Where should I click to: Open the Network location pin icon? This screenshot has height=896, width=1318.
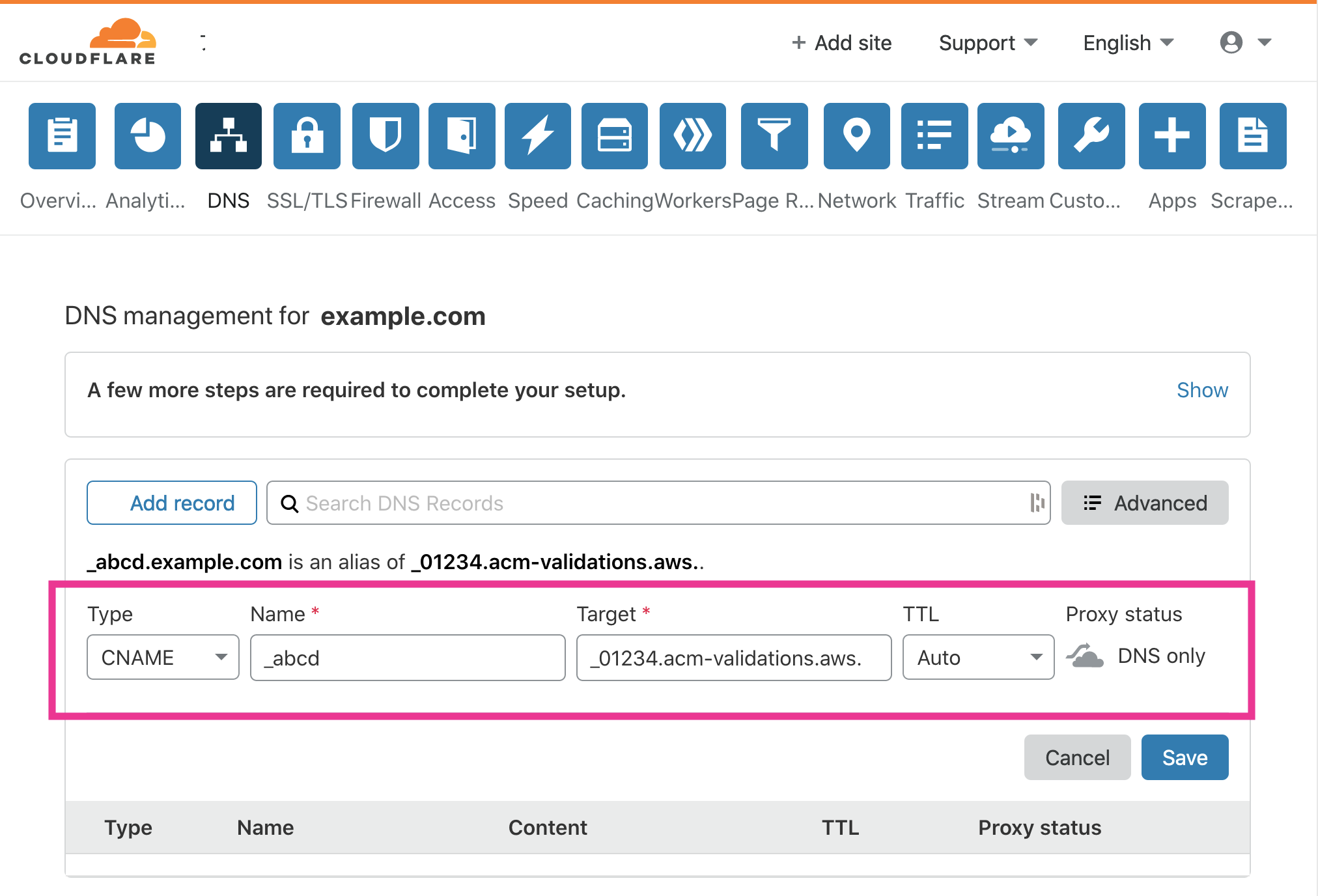(857, 136)
